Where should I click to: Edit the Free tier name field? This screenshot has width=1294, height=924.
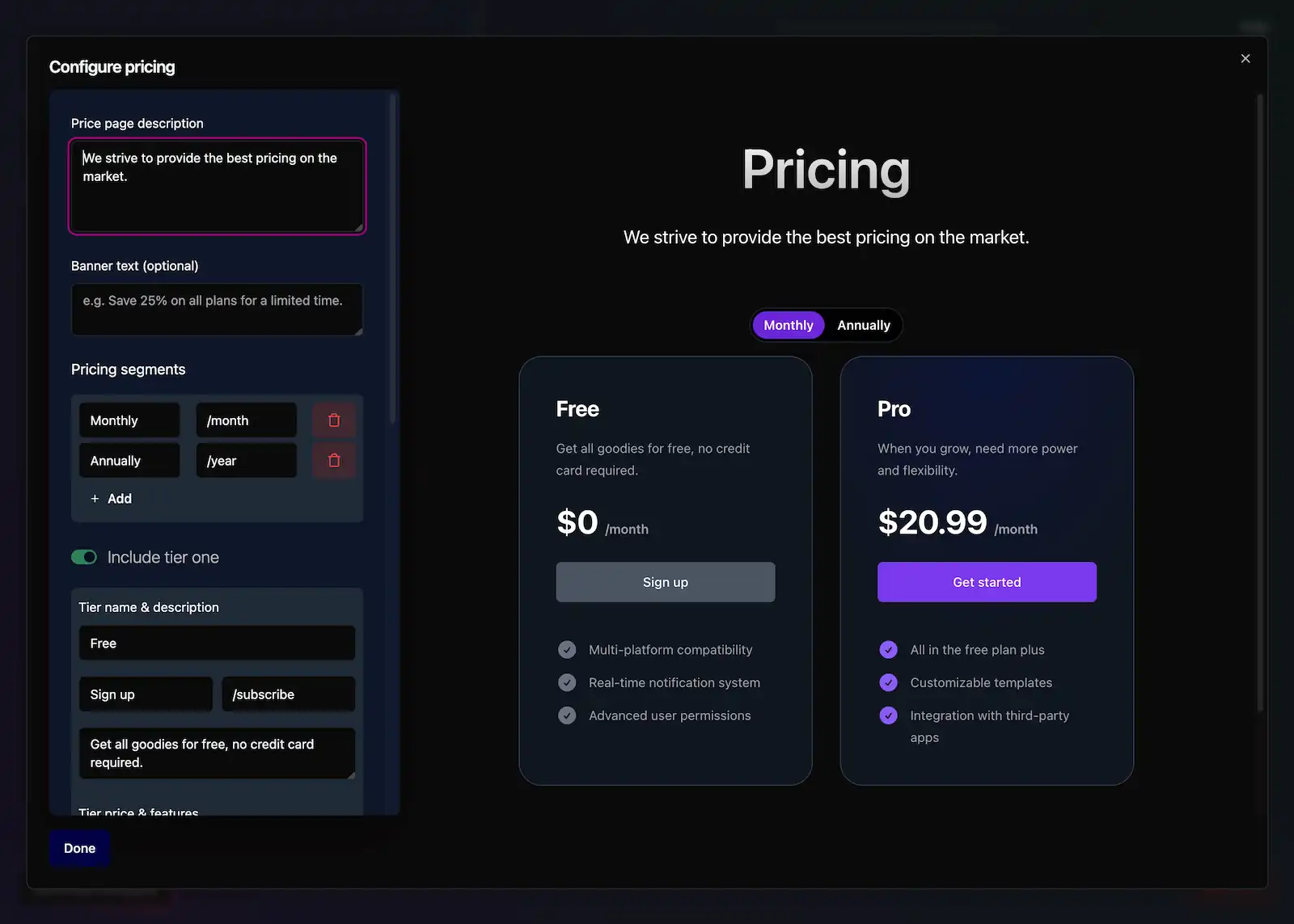[x=217, y=643]
